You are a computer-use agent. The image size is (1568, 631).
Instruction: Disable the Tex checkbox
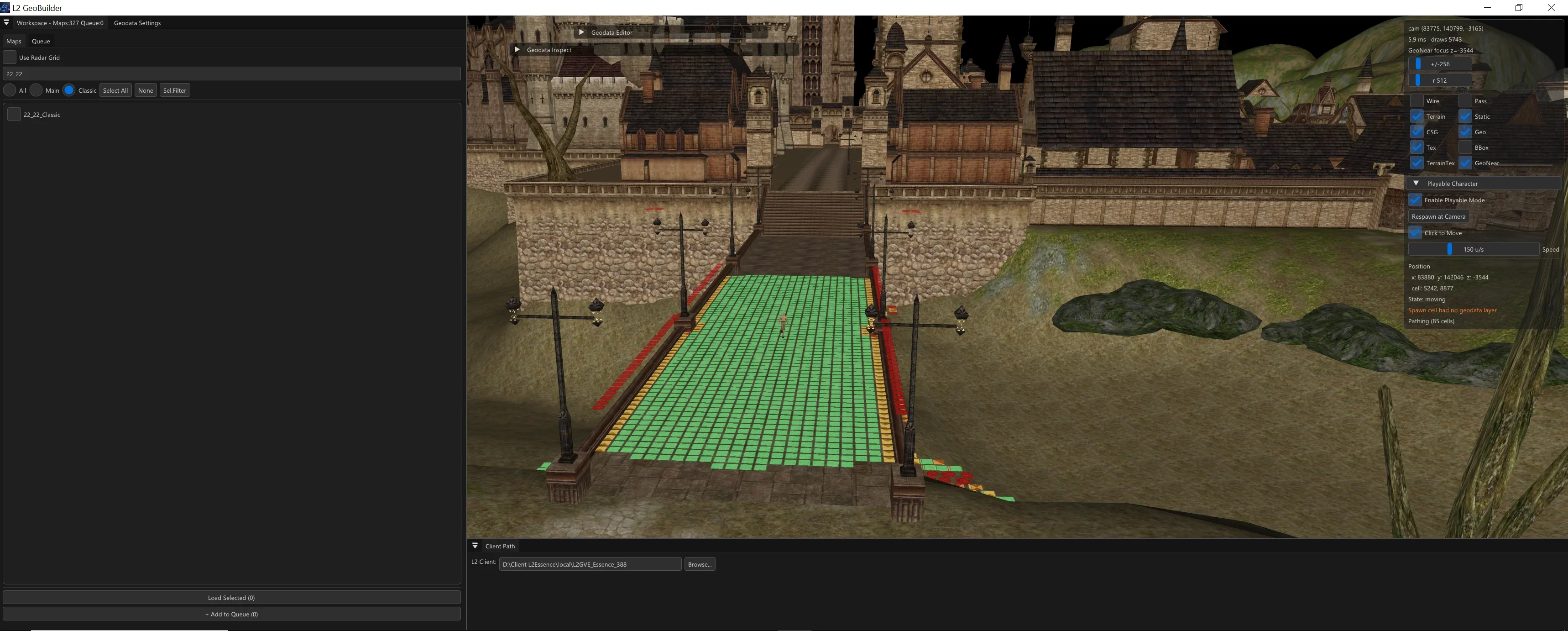coord(1416,147)
